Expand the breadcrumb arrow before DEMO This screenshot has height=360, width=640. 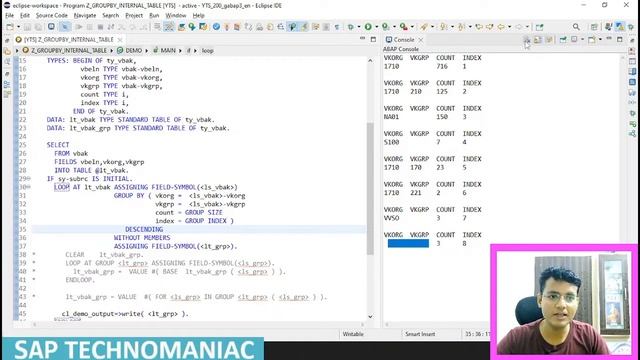click(x=111, y=51)
